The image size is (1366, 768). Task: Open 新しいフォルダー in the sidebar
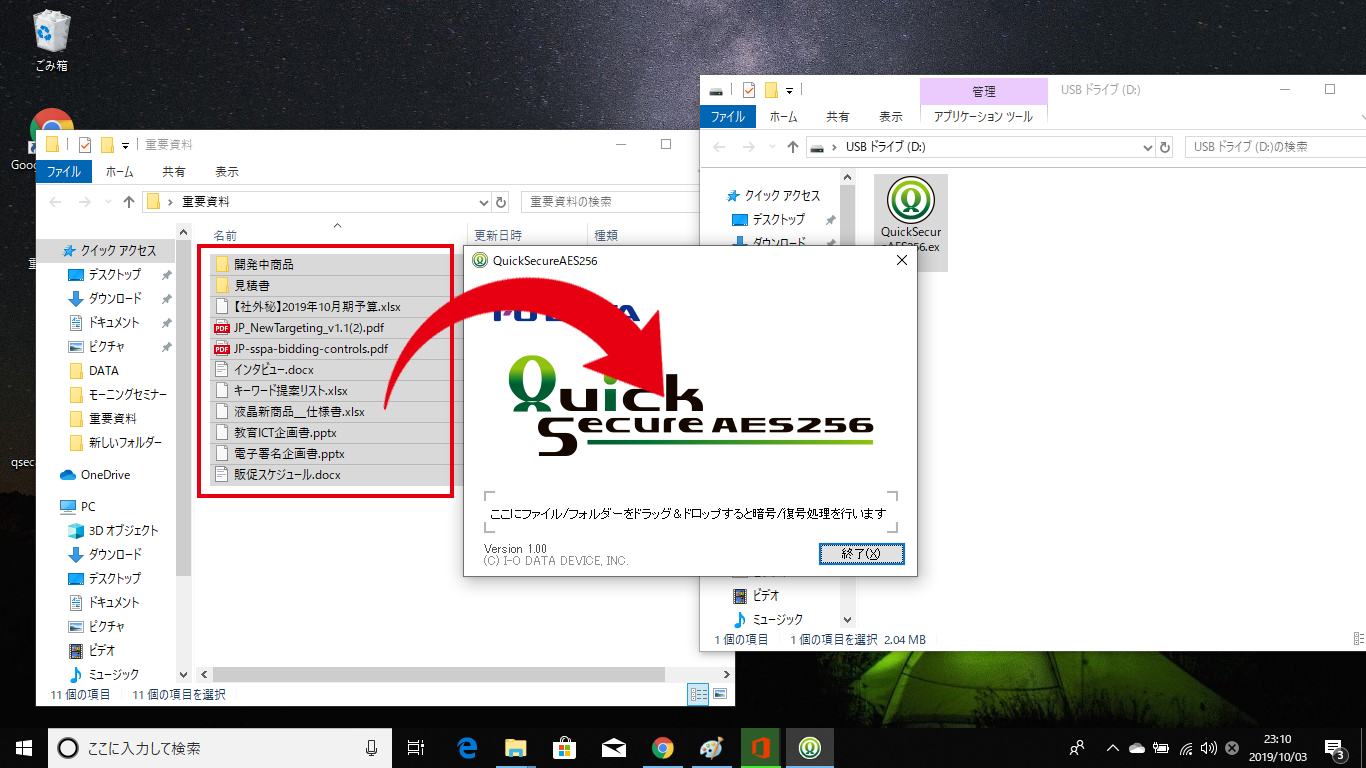point(125,443)
